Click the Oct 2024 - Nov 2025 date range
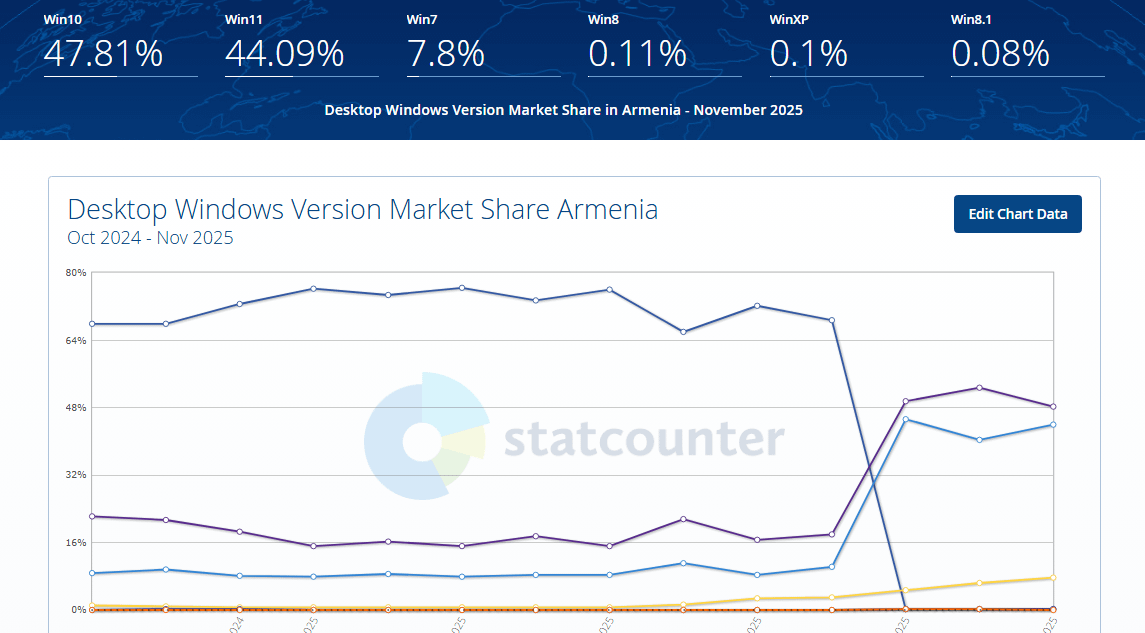The image size is (1145, 633). pyautogui.click(x=150, y=238)
